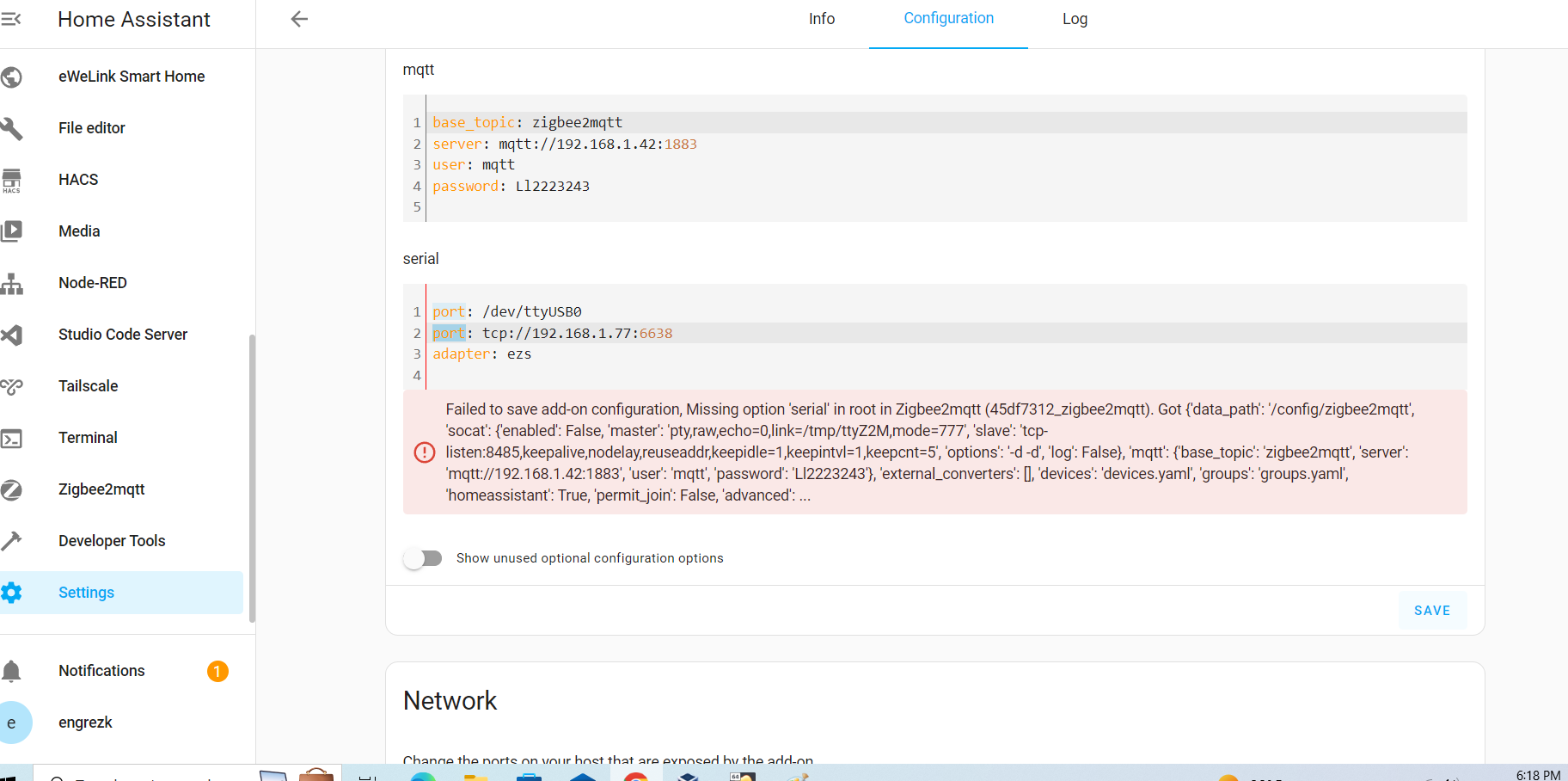The image size is (1568, 781).
Task: Open Studio Code Server icon
Action: (12, 335)
